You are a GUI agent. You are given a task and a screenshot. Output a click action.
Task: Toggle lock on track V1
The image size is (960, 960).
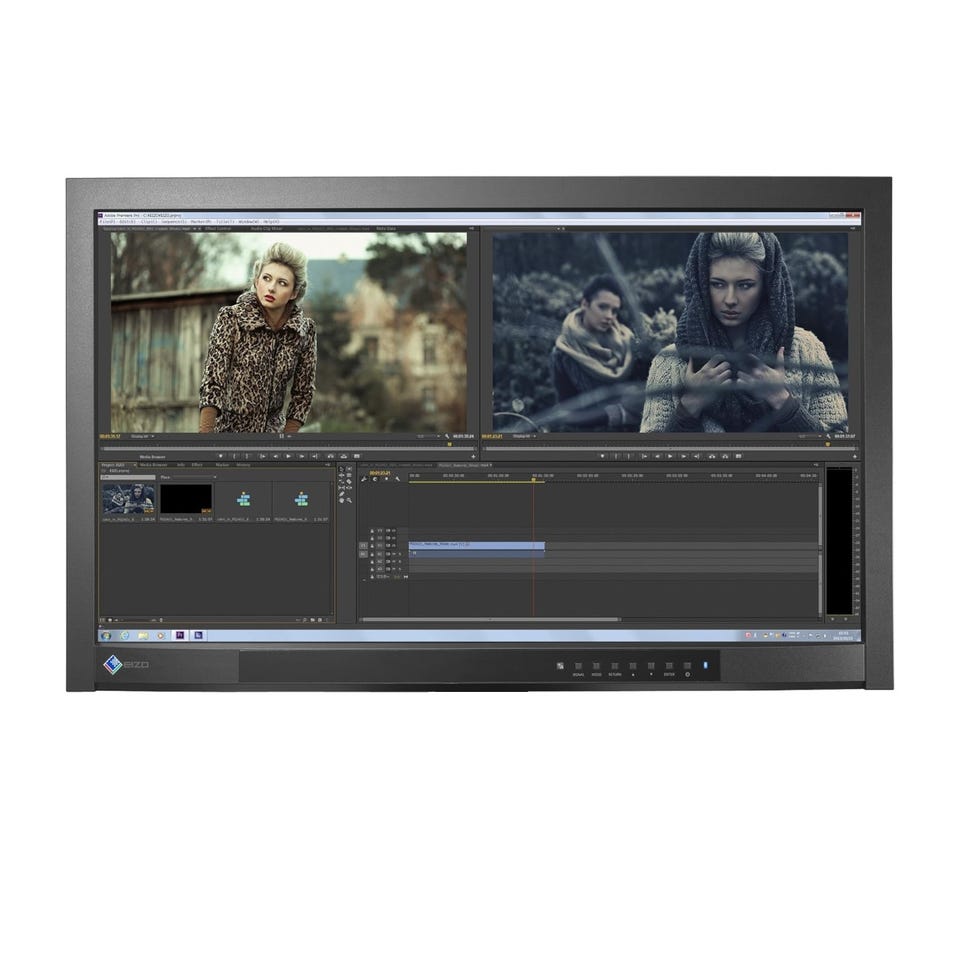pos(372,546)
